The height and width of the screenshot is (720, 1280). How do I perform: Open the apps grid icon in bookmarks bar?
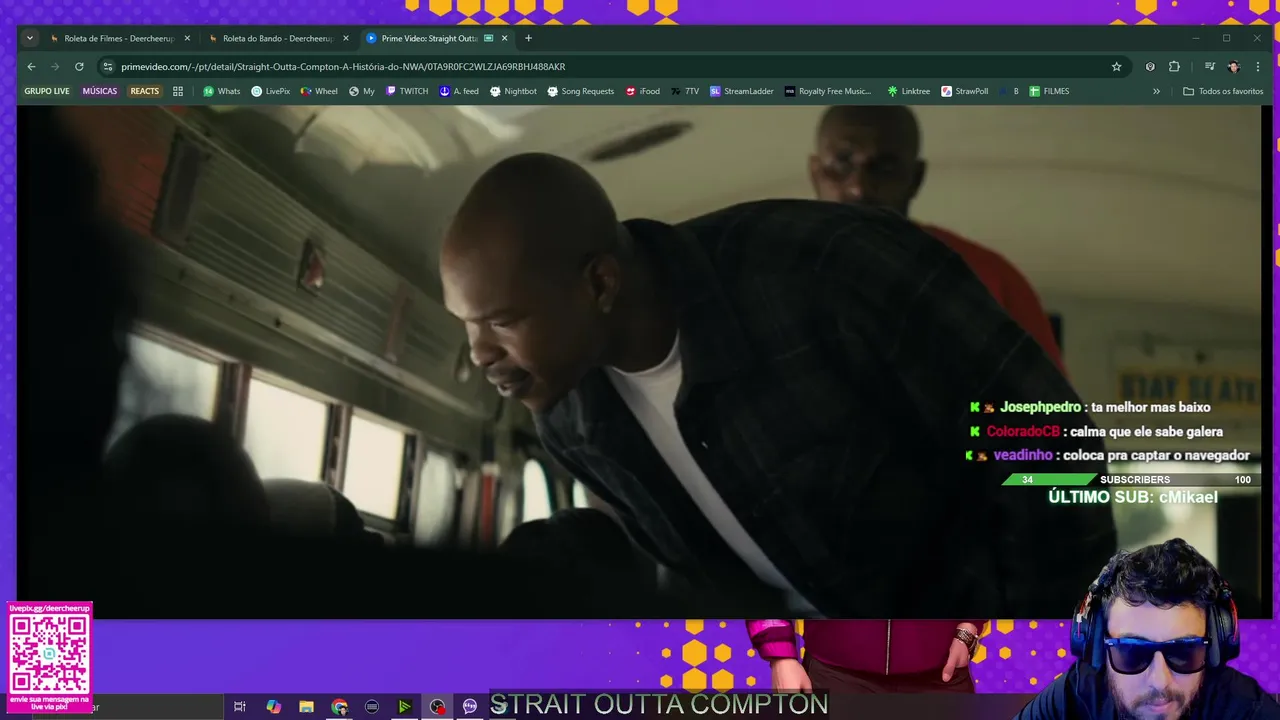coord(178,91)
